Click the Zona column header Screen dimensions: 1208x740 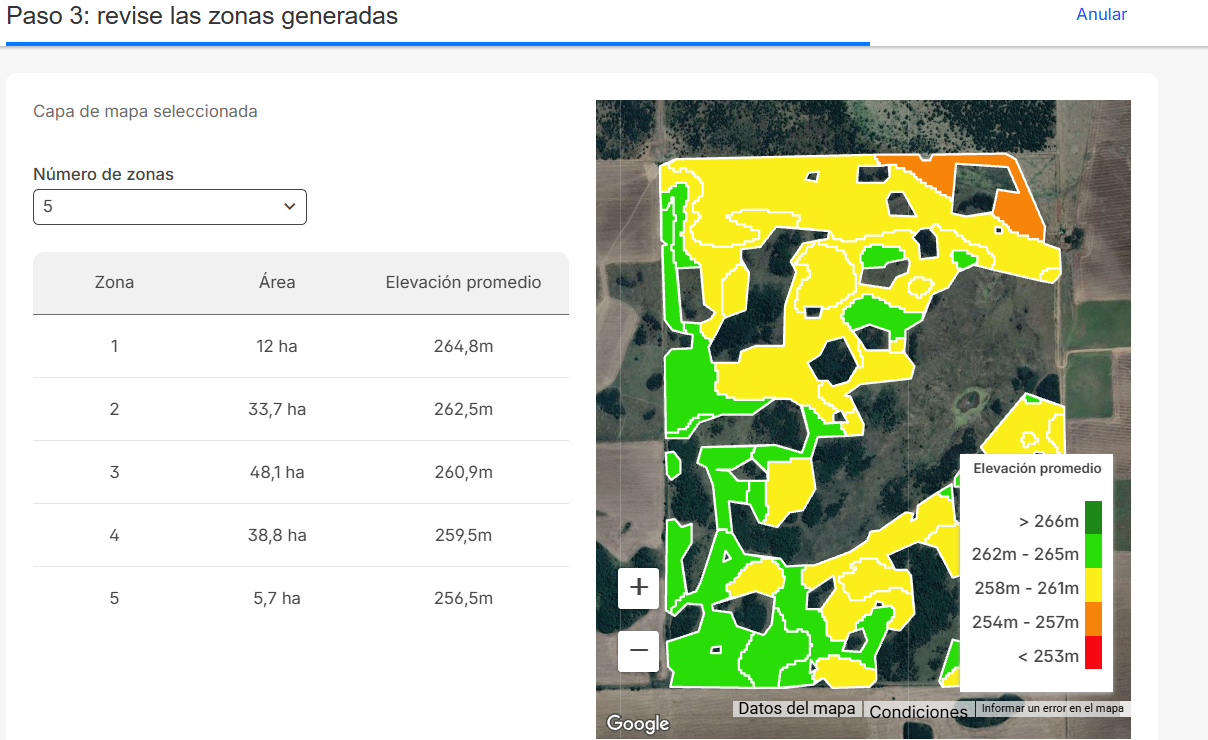coord(114,283)
